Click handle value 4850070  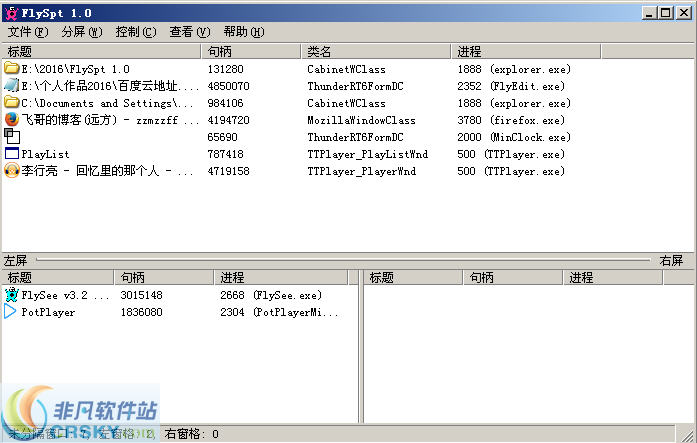coord(228,86)
